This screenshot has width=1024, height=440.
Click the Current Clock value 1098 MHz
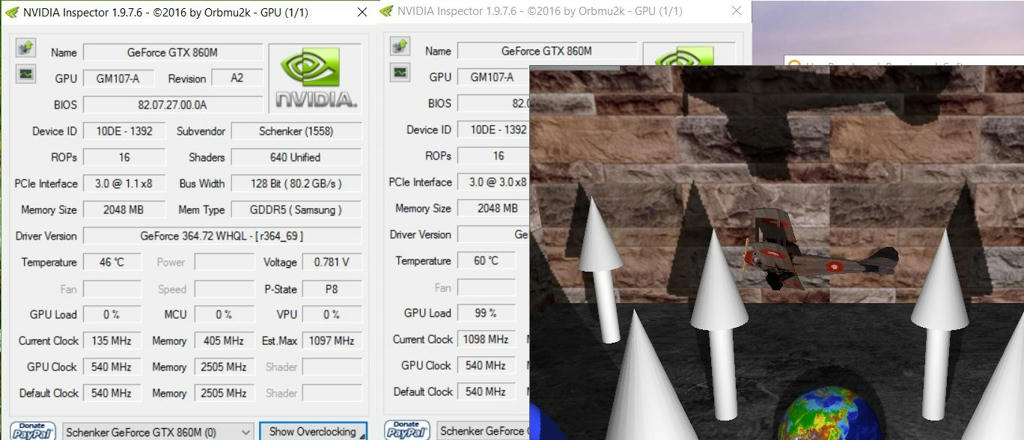click(x=486, y=339)
